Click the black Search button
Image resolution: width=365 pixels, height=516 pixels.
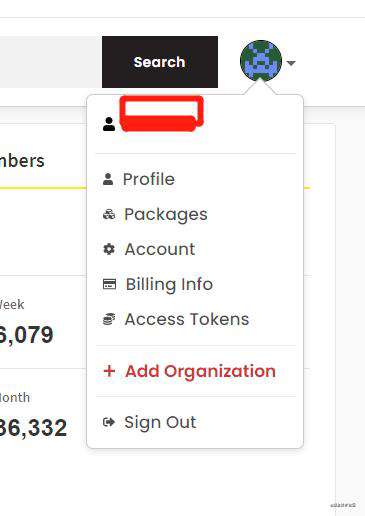[160, 62]
